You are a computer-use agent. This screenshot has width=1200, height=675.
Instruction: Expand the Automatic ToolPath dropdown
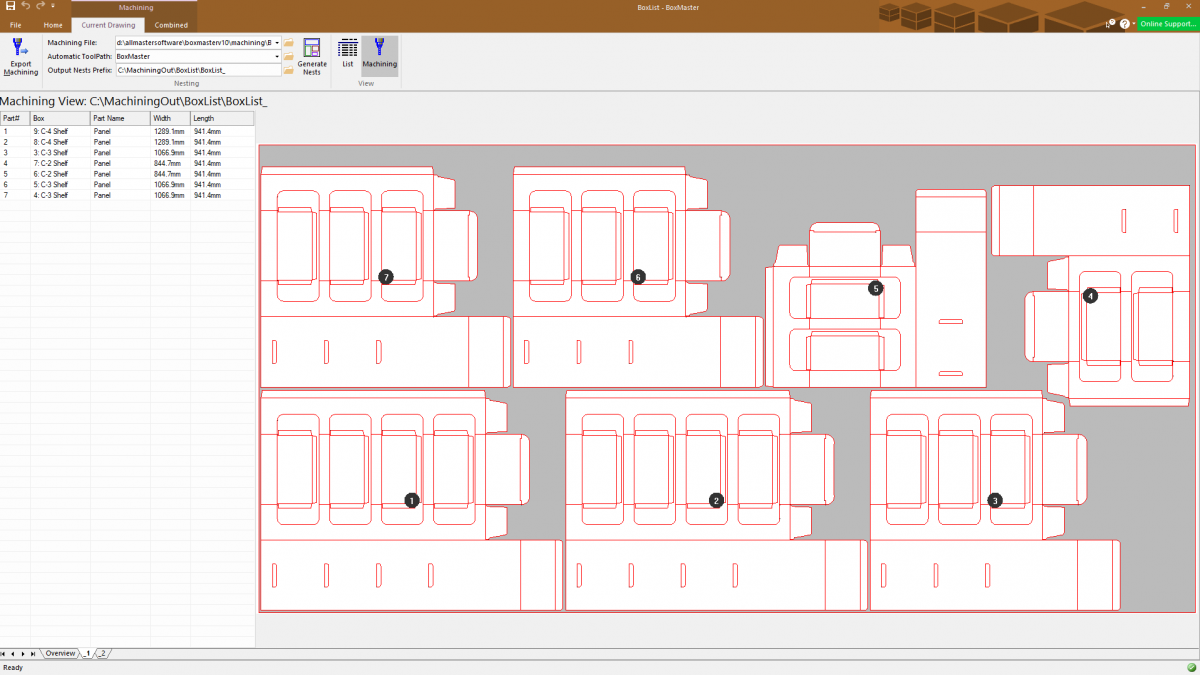tap(277, 56)
